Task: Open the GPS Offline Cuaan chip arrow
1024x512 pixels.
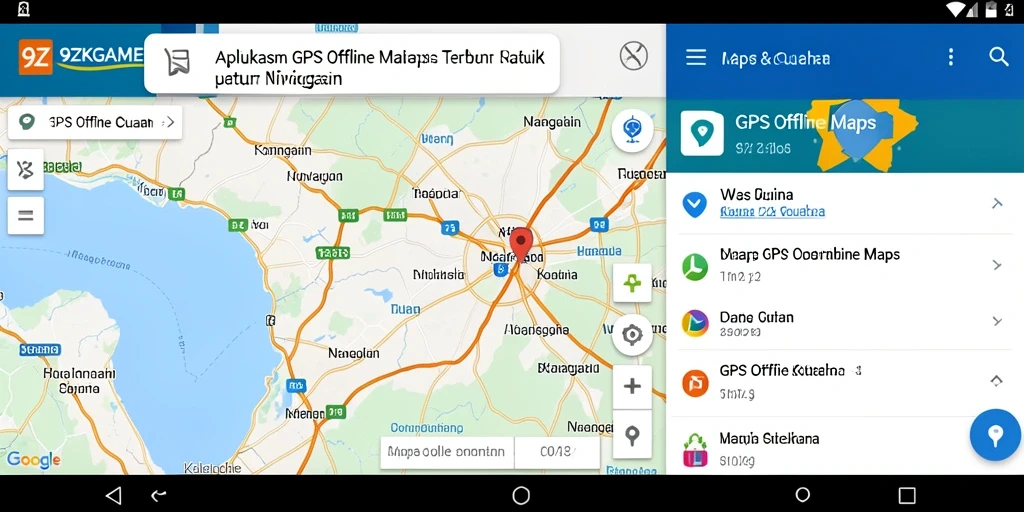Action: [169, 122]
